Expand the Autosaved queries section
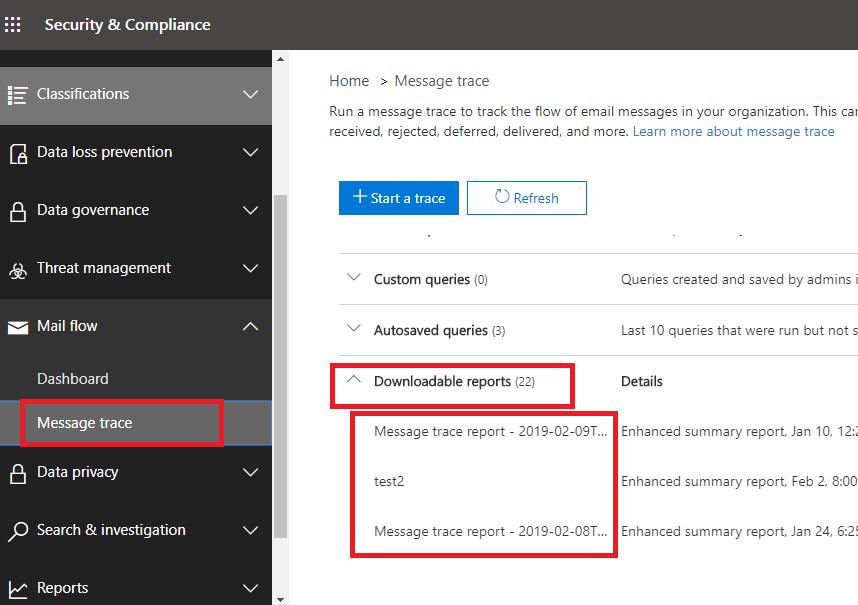The width and height of the screenshot is (858, 605). 353,330
